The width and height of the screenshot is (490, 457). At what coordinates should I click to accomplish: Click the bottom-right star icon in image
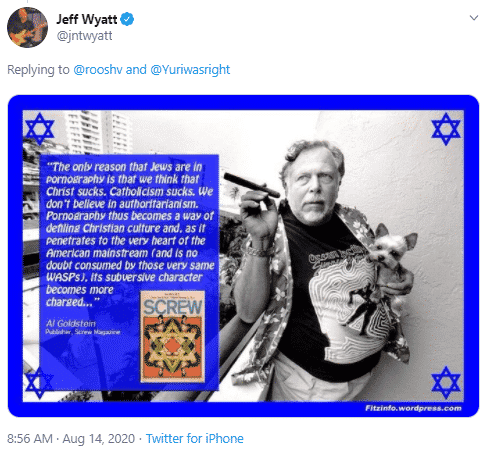[446, 383]
